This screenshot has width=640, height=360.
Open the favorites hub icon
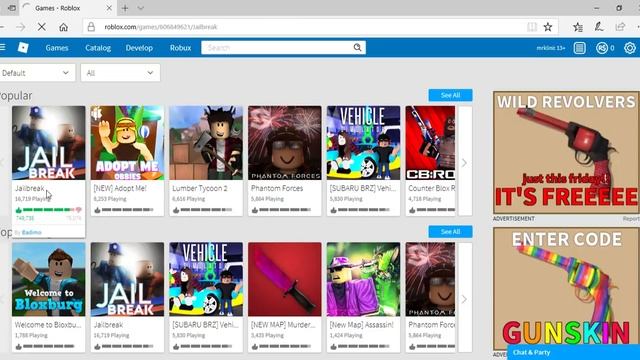(x=578, y=27)
